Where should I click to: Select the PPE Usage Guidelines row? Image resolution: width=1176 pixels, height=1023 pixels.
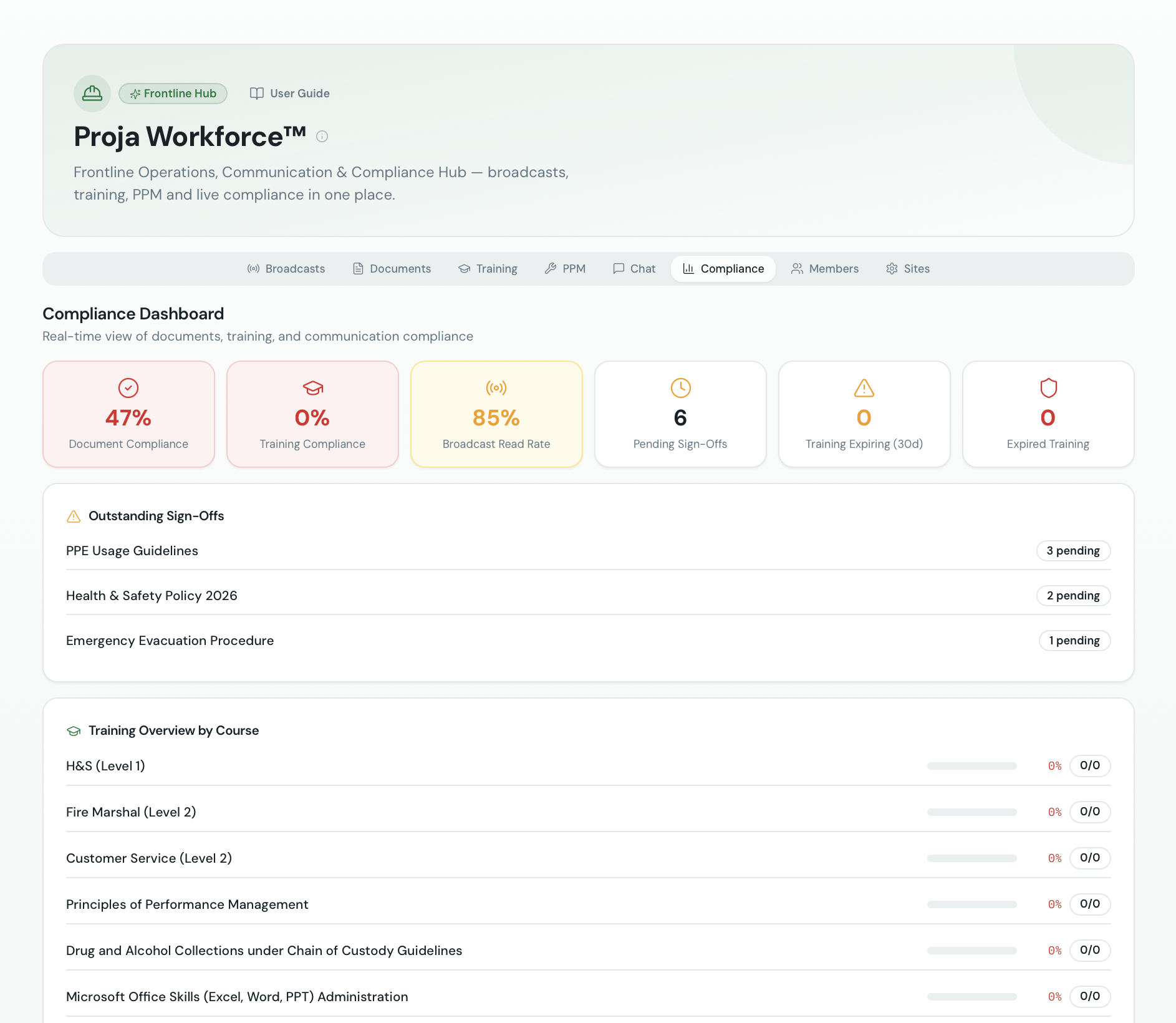point(588,551)
